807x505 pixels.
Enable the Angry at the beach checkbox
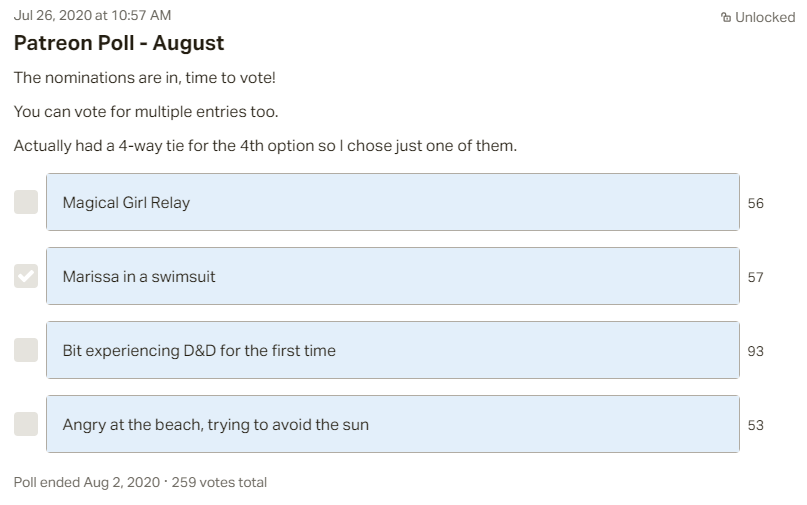click(x=26, y=424)
